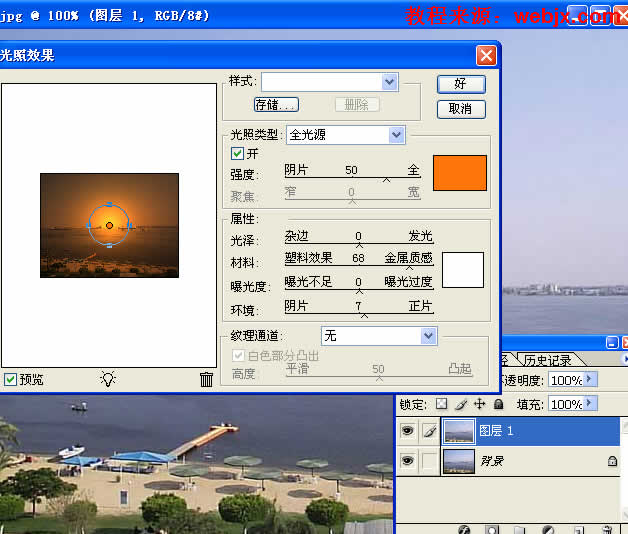This screenshot has width=628, height=534.
Task: Click the brush indicator beside 图层 1
Action: [x=429, y=431]
